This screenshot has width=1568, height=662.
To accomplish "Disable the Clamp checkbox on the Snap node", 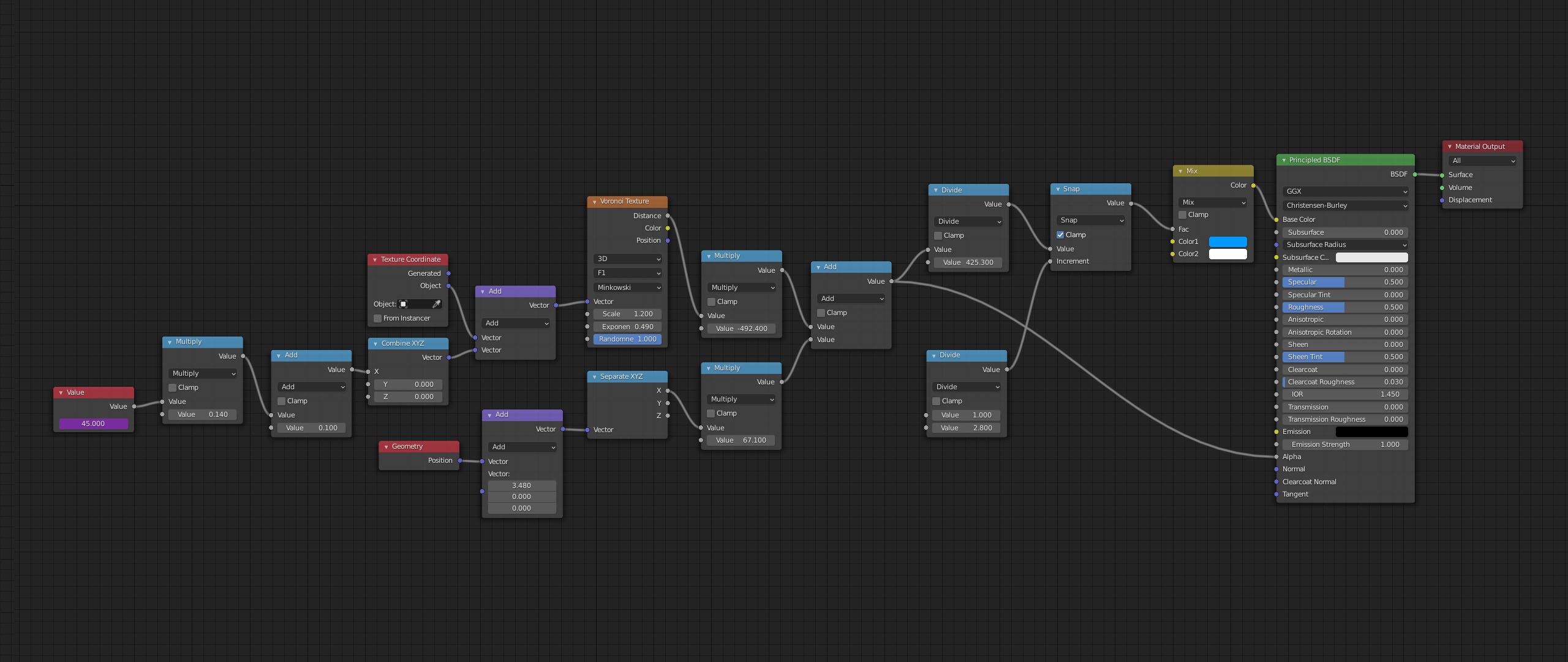I will pos(1060,234).
